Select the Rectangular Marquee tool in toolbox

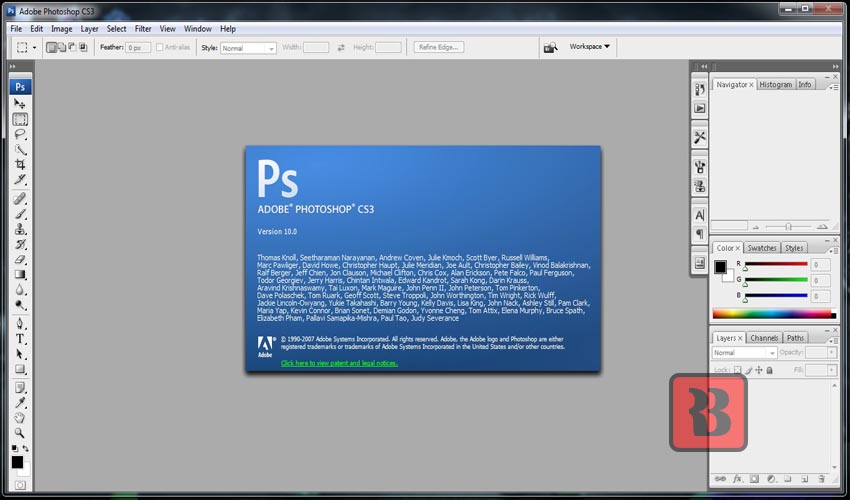click(20, 119)
